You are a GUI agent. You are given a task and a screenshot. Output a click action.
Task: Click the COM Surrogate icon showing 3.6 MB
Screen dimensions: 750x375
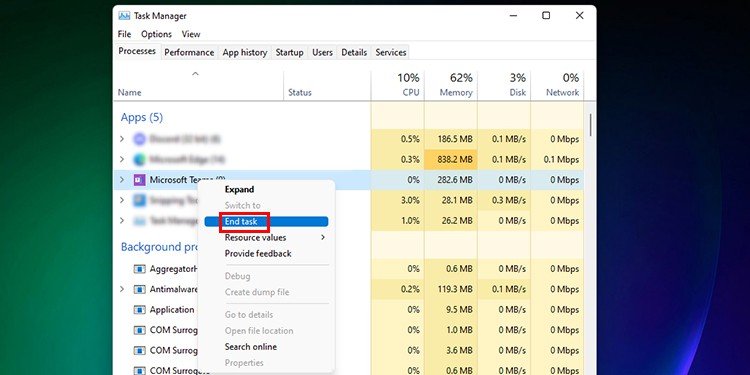point(139,351)
